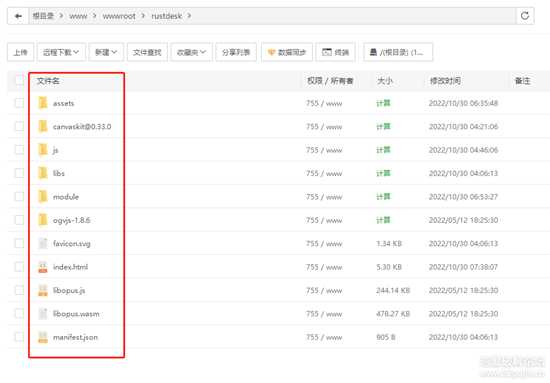The image size is (550, 383).
Task: Select rustdesk in the breadcrumb path
Action: [x=167, y=16]
